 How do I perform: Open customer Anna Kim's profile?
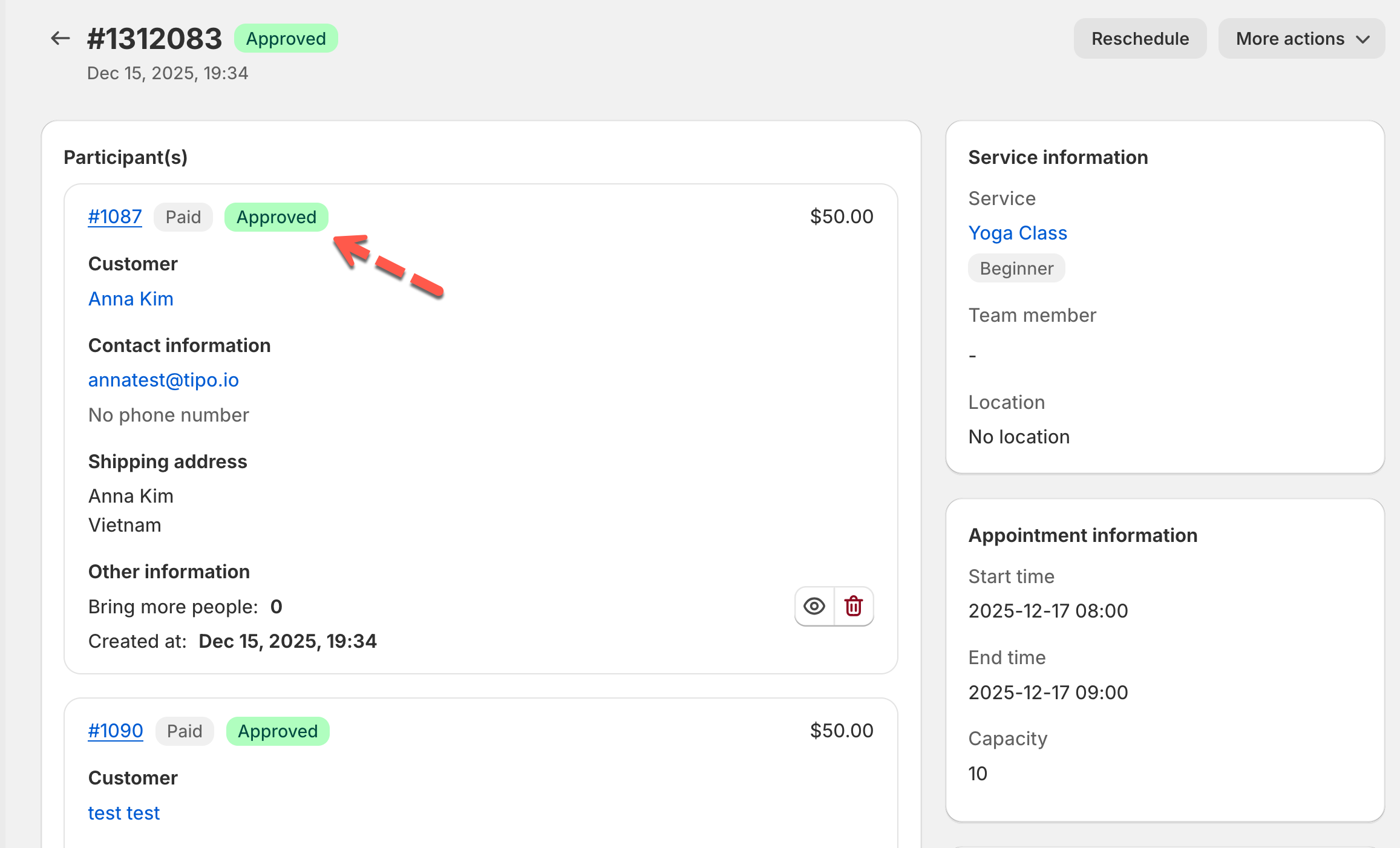click(x=131, y=299)
